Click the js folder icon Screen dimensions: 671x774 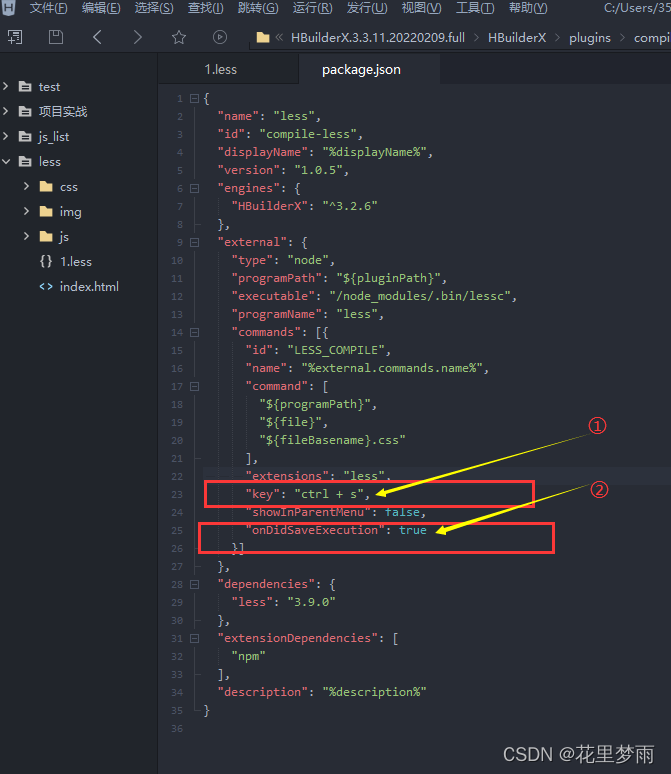point(46,237)
